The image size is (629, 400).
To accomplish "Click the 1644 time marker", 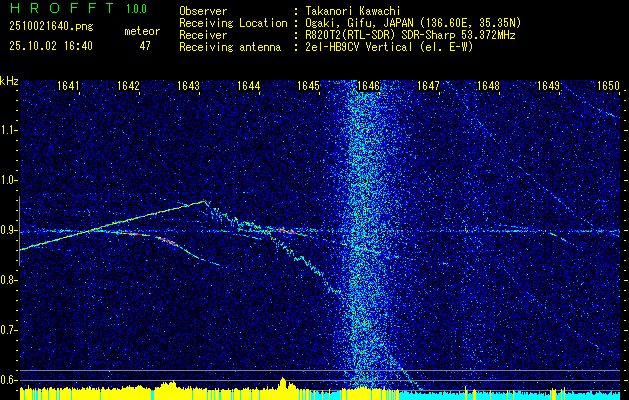I will (x=248, y=86).
